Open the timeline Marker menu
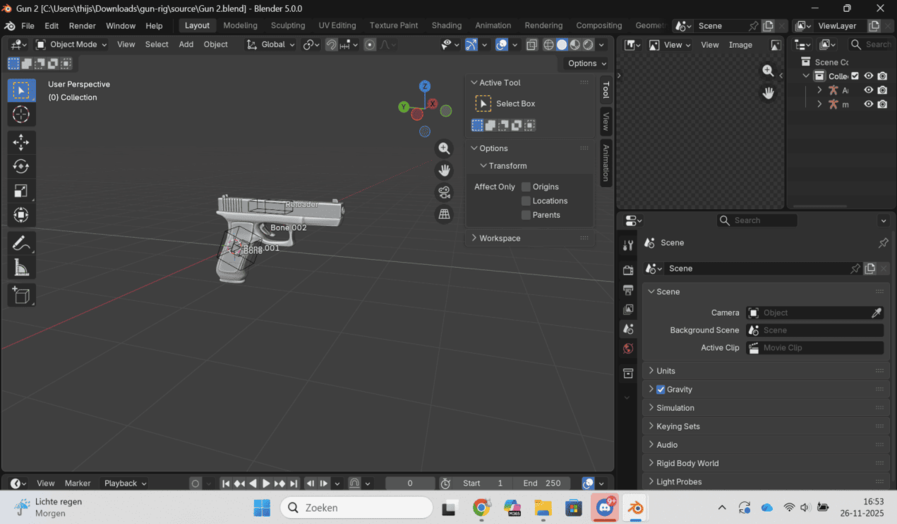The height and width of the screenshot is (524, 897). point(77,483)
